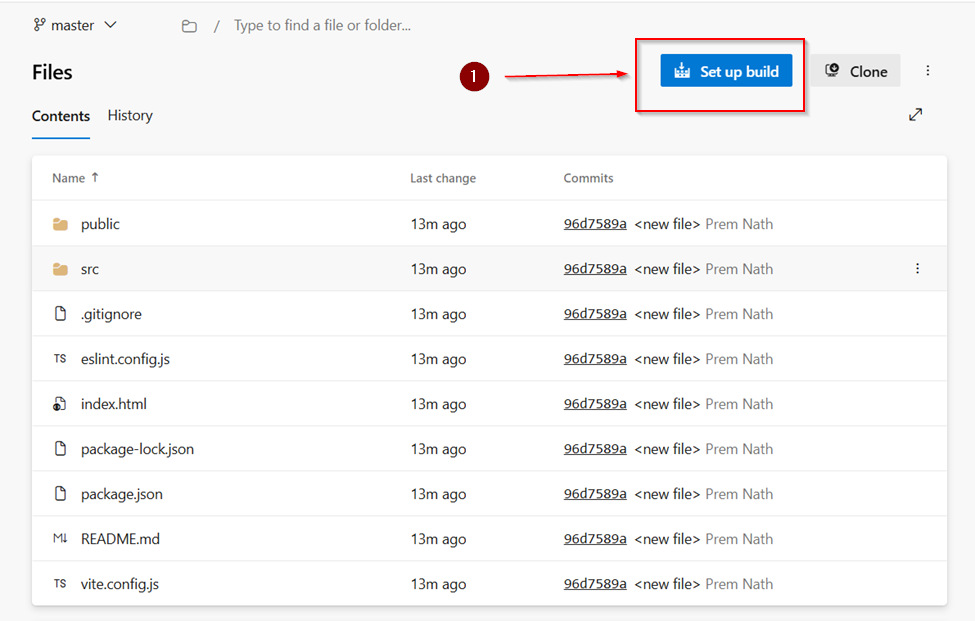Open eslint.config.js file
975x621 pixels.
tap(125, 359)
